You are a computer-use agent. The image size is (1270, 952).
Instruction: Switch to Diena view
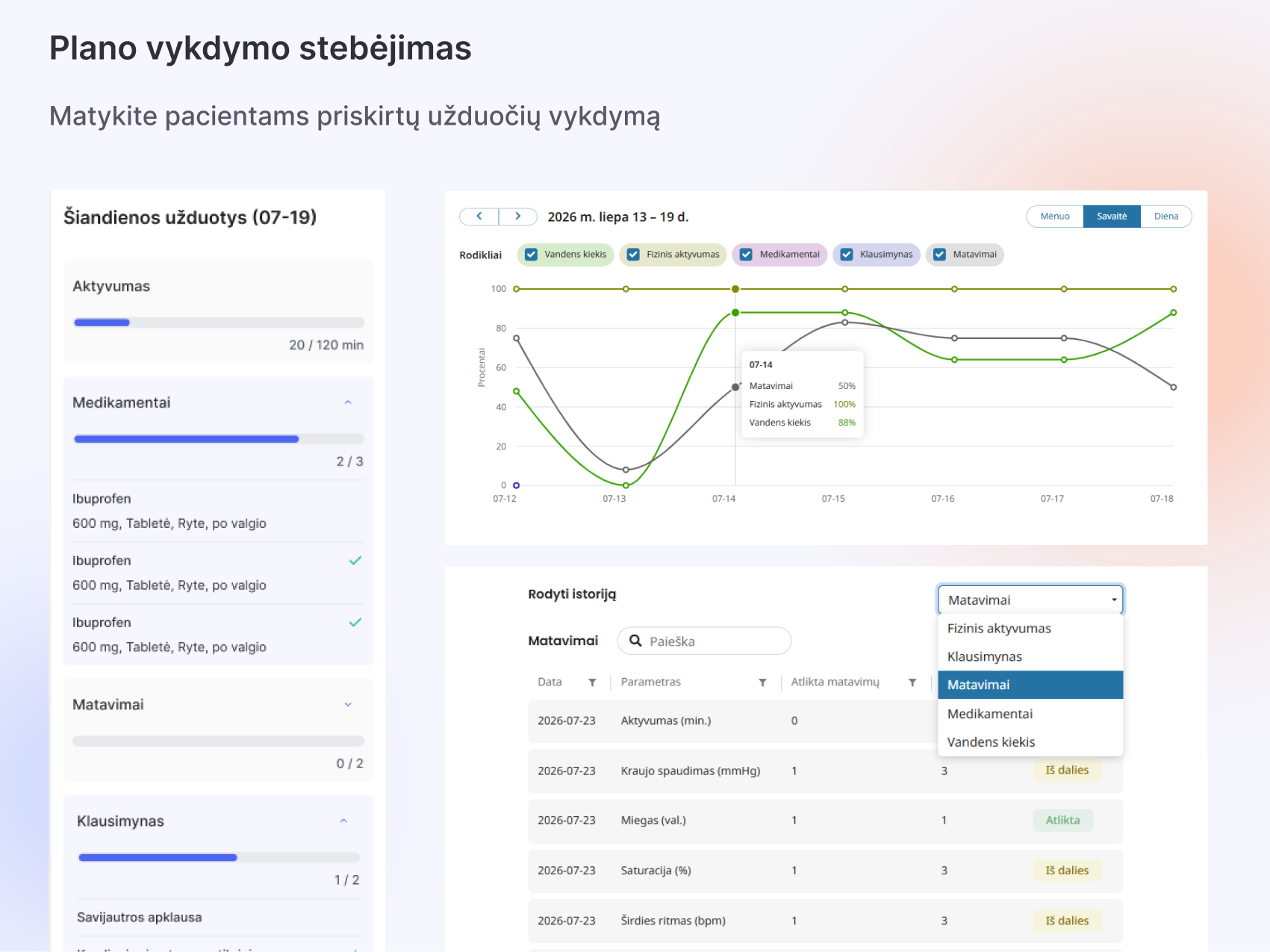(x=1166, y=217)
